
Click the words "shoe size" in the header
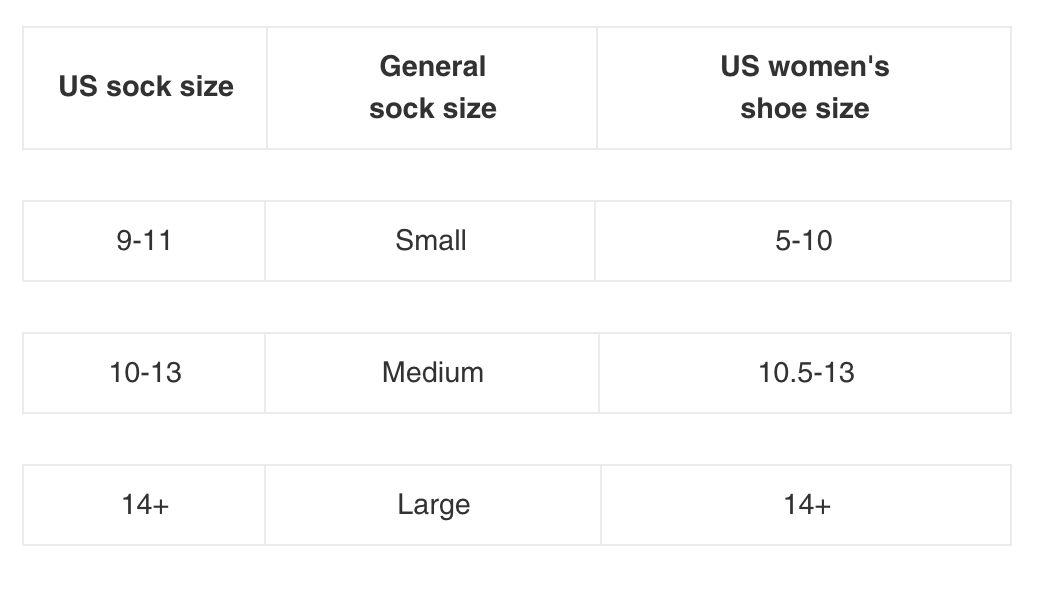click(x=804, y=109)
